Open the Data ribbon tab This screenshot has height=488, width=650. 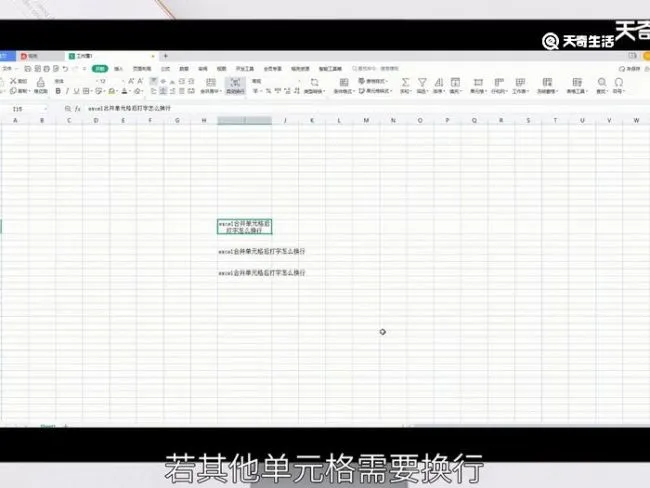[x=184, y=69]
